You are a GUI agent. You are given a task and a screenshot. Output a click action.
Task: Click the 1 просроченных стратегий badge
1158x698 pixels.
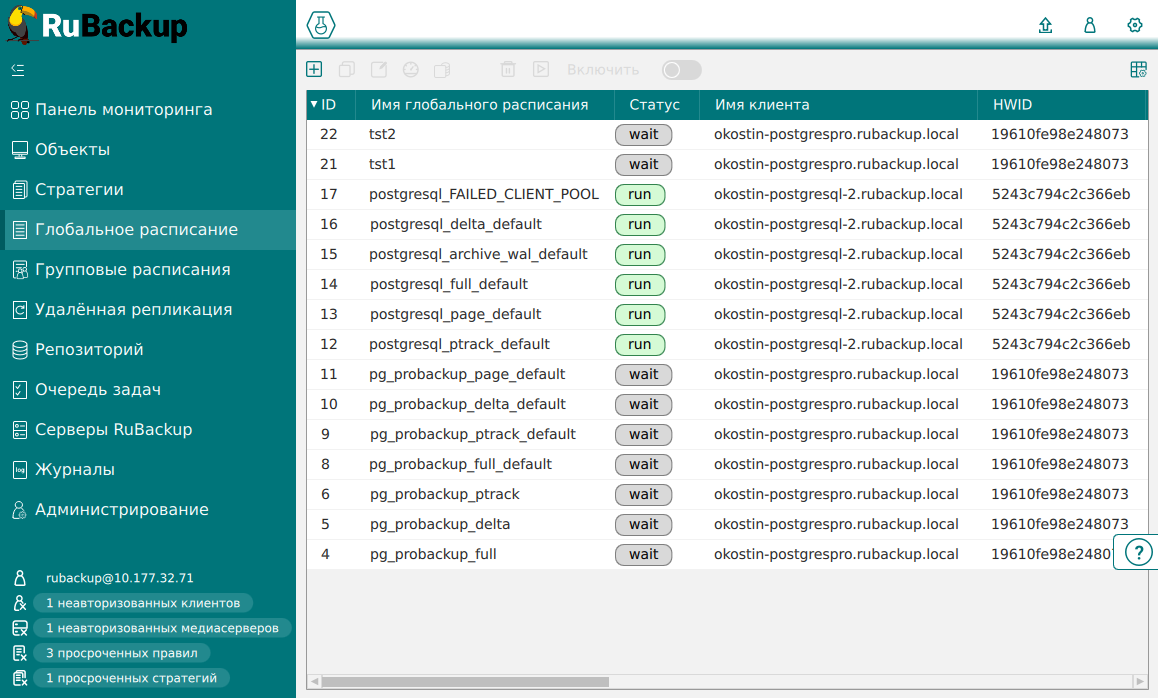(x=131, y=678)
